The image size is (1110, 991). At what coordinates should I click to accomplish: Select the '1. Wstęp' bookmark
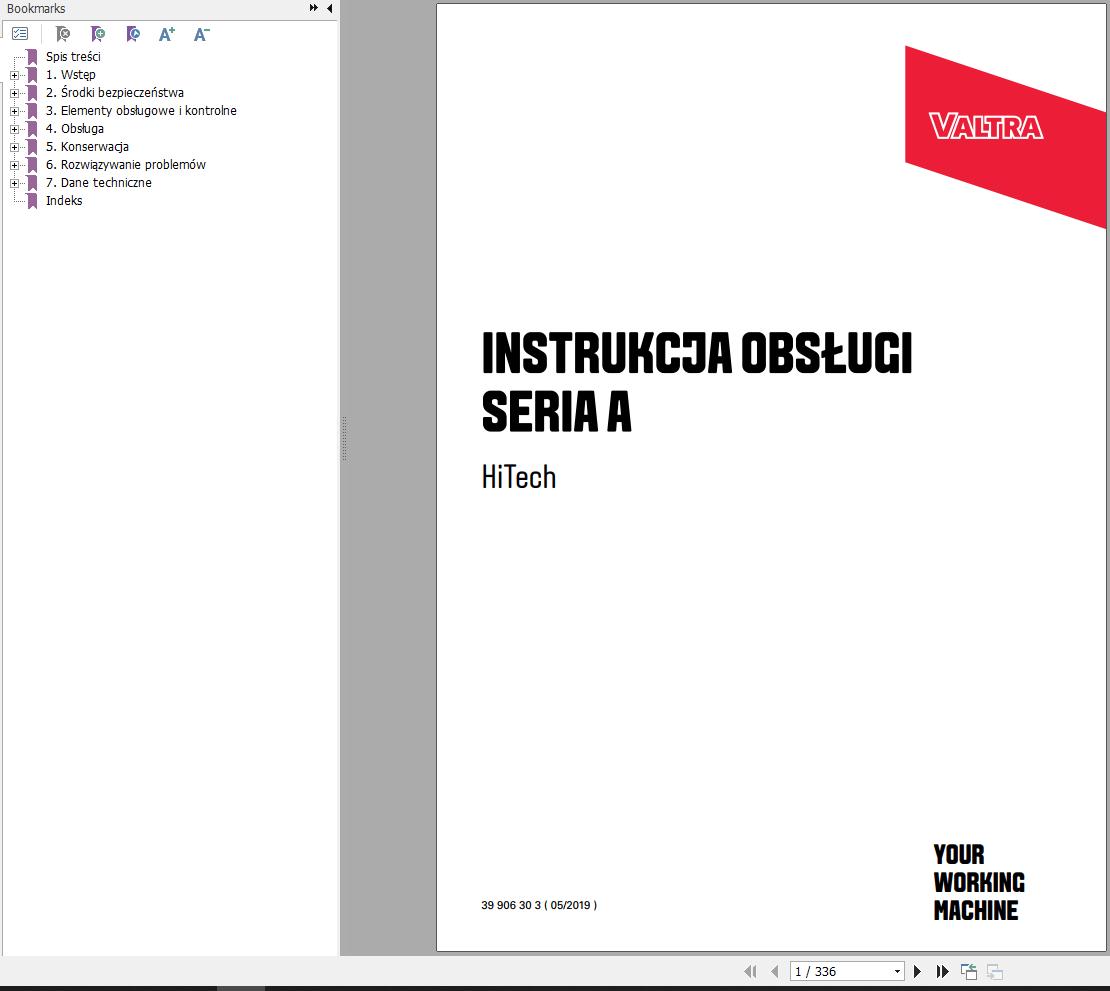[x=70, y=75]
